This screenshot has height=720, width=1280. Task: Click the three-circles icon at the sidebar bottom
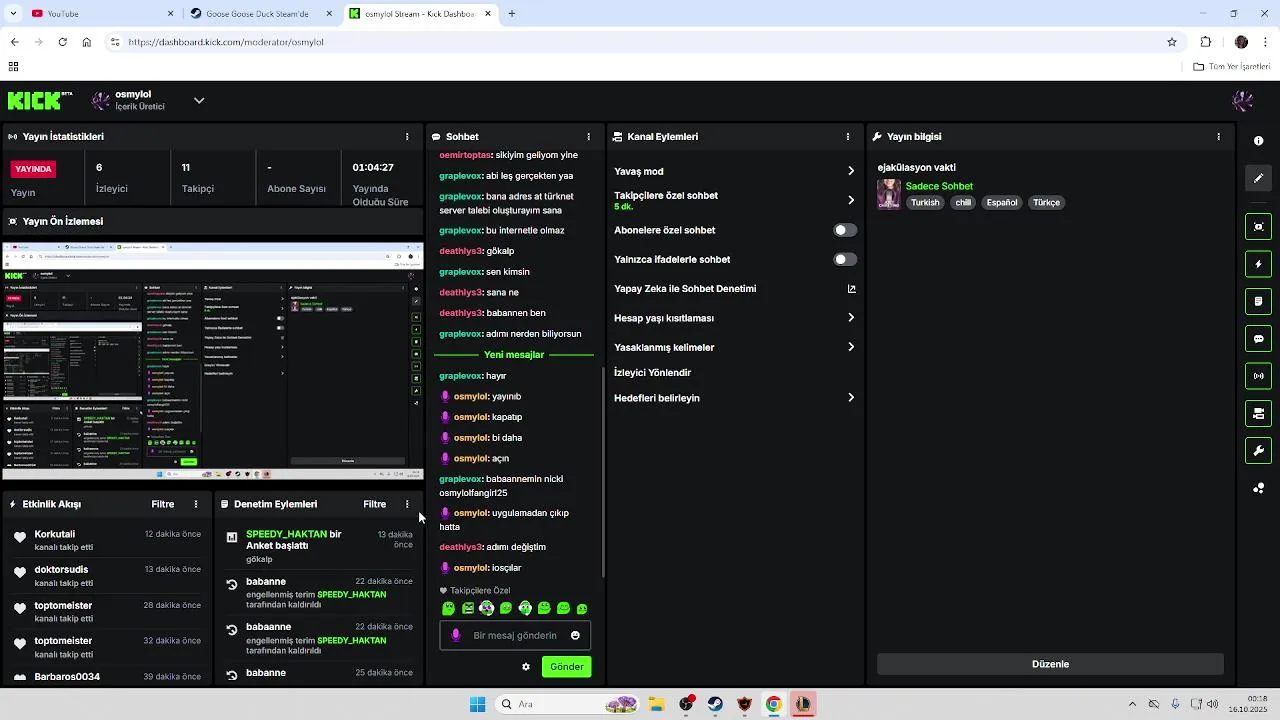click(1259, 488)
